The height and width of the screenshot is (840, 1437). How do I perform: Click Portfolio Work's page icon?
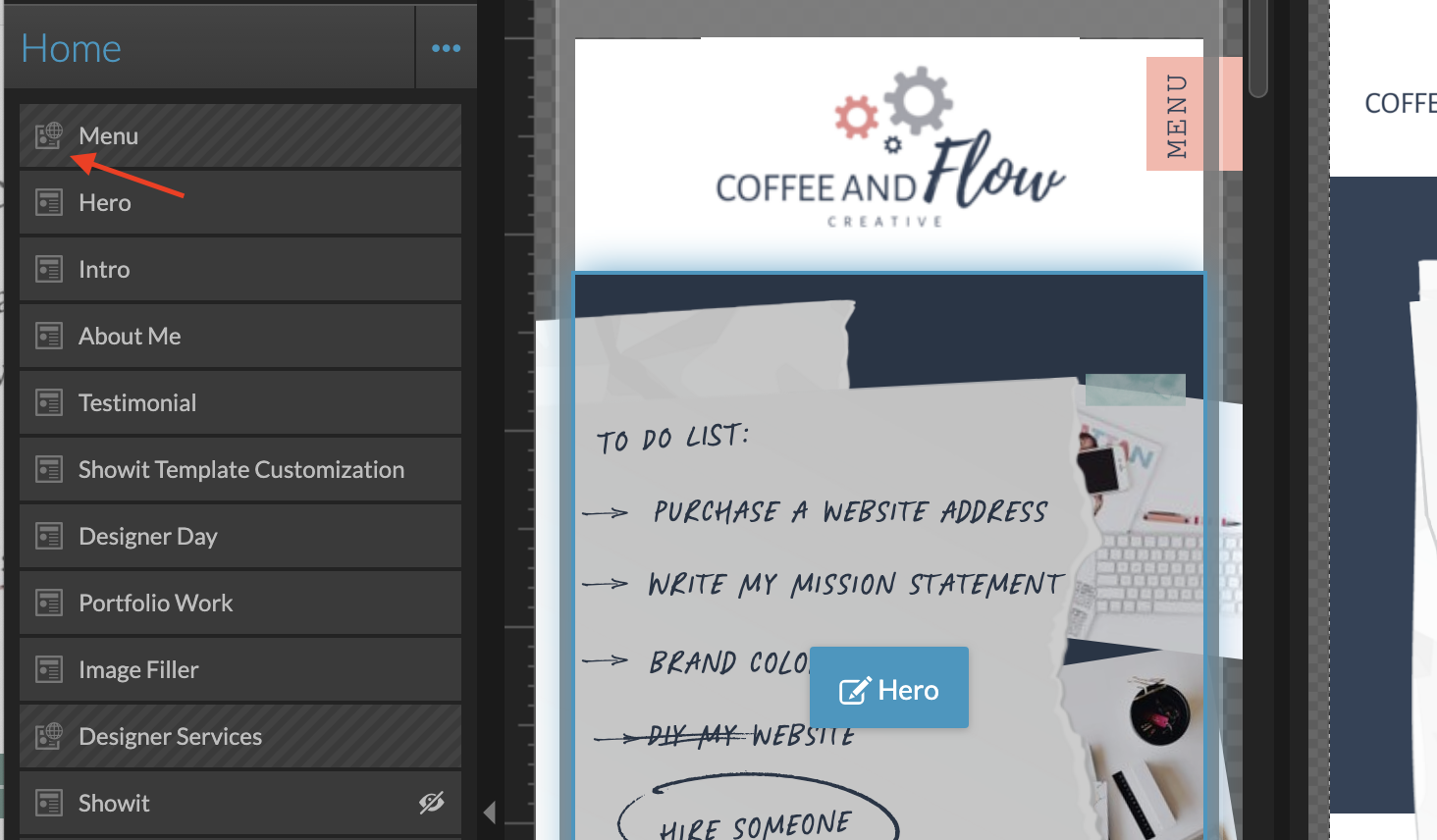(x=47, y=603)
